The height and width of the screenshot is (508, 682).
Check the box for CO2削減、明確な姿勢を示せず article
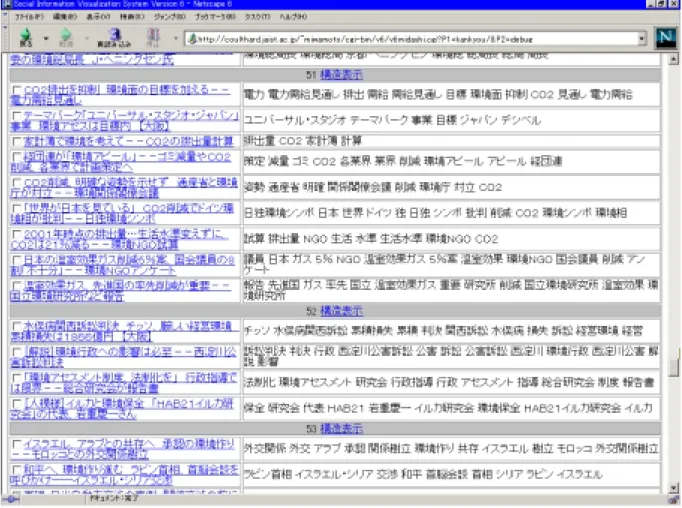click(x=17, y=183)
